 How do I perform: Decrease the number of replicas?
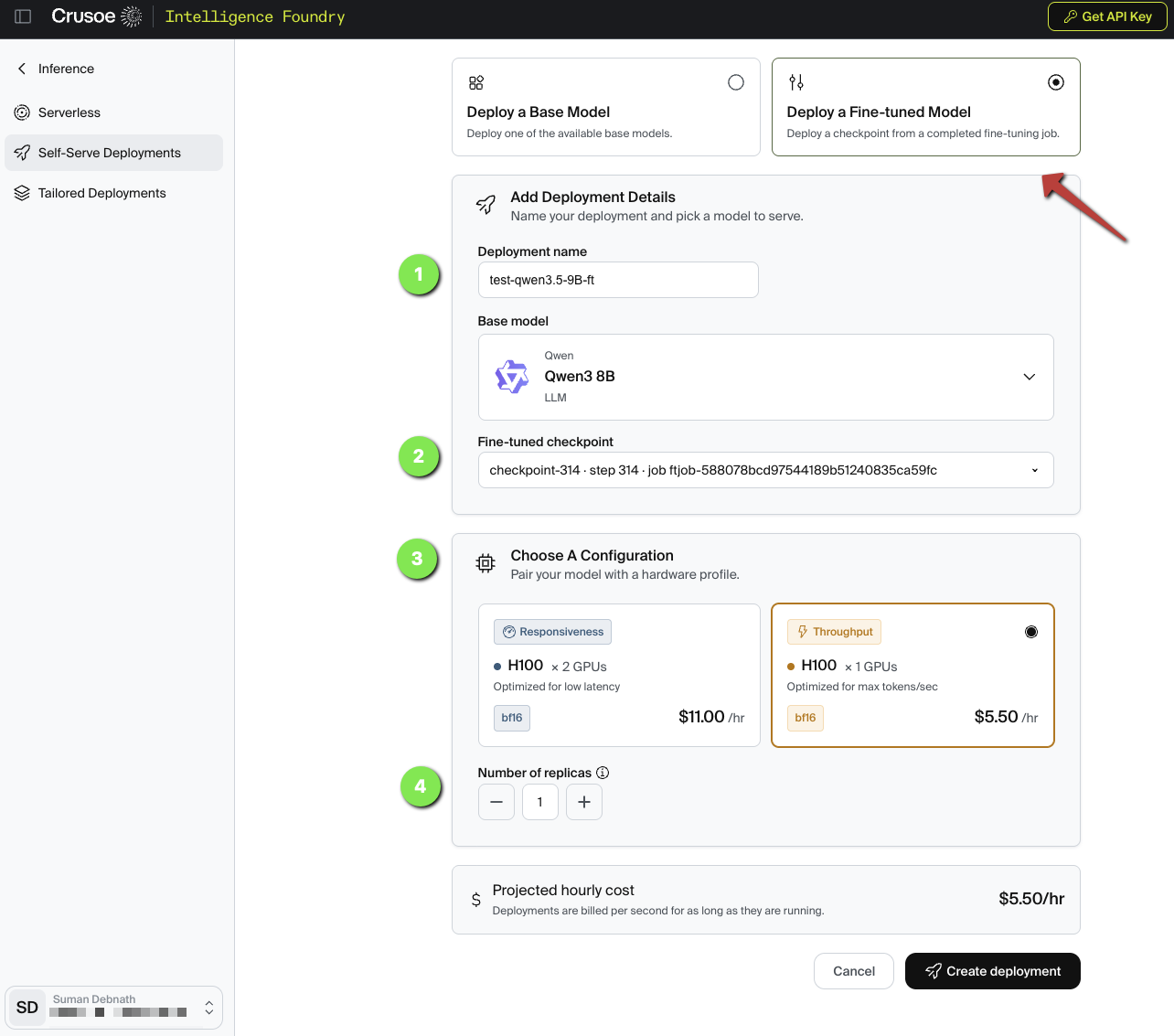pyautogui.click(x=496, y=802)
